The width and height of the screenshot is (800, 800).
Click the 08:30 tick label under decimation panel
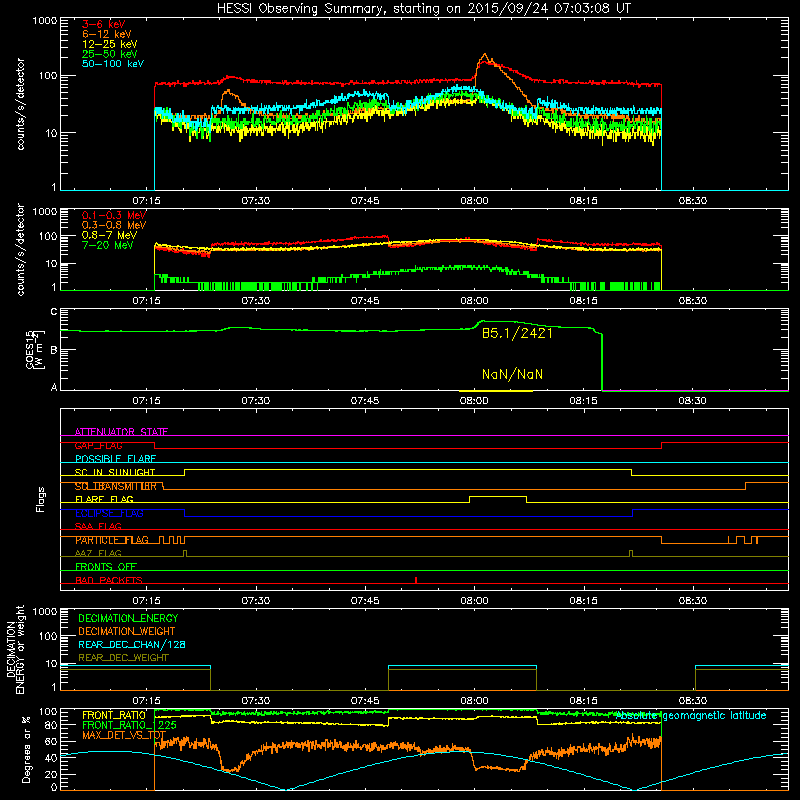coord(693,701)
